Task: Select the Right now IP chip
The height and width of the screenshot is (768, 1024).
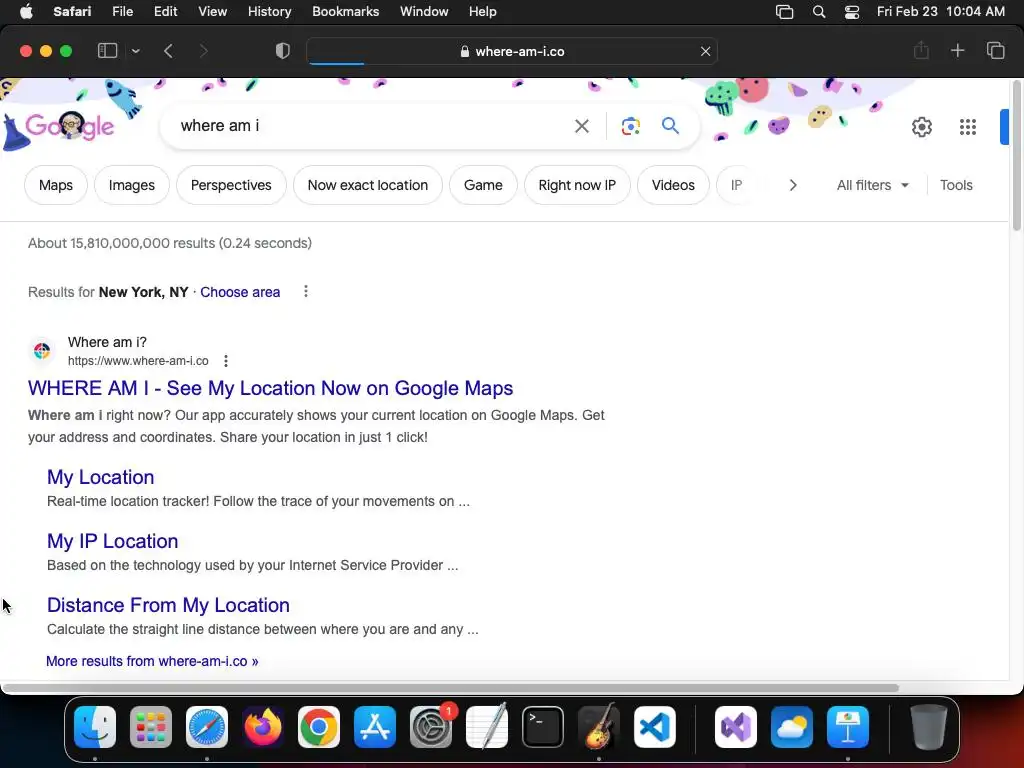Action: [x=577, y=185]
